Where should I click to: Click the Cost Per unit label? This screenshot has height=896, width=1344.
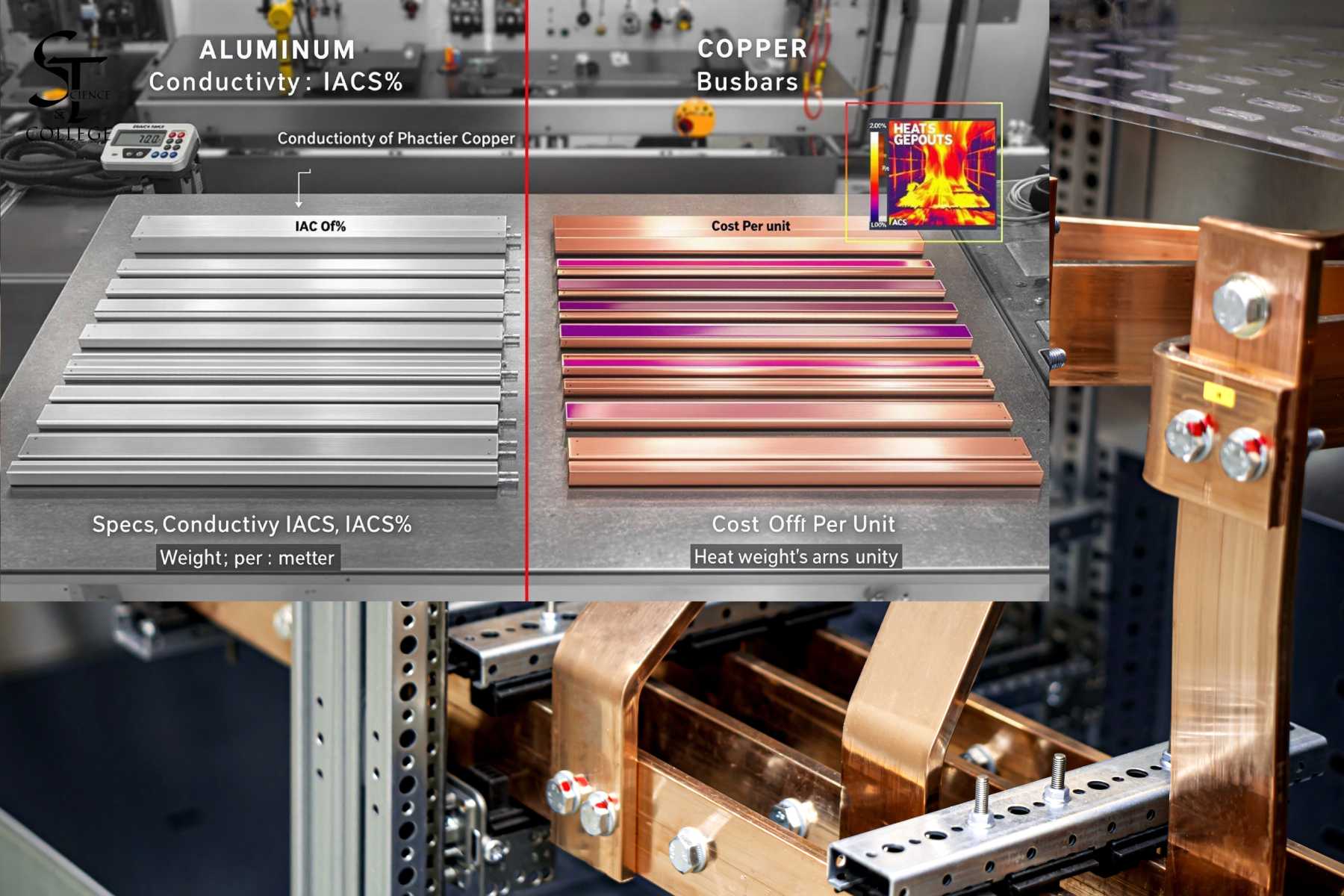pos(750,226)
